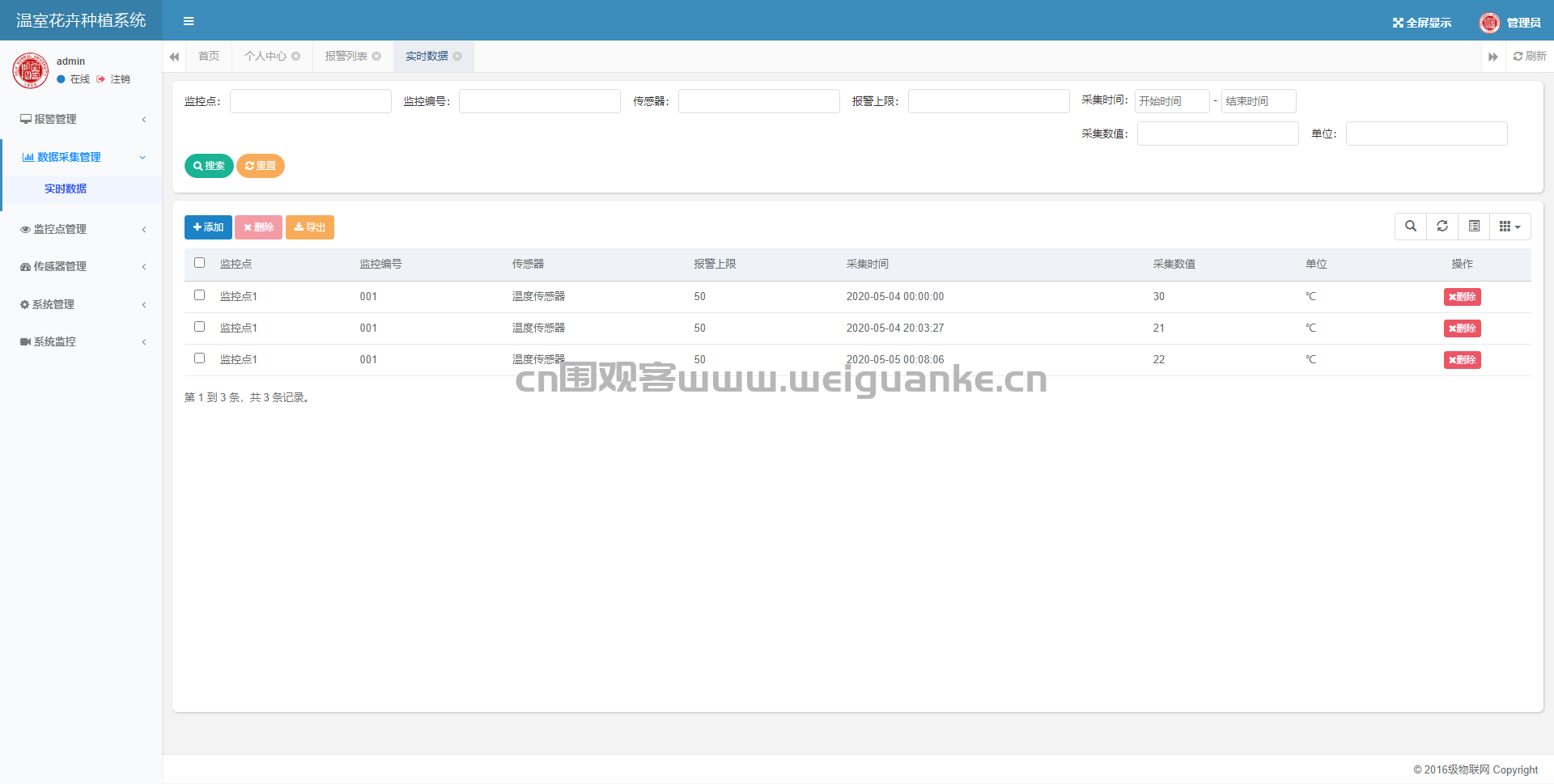Click the 单位 input field
Screen dimensions: 1554x784
coord(1427,133)
